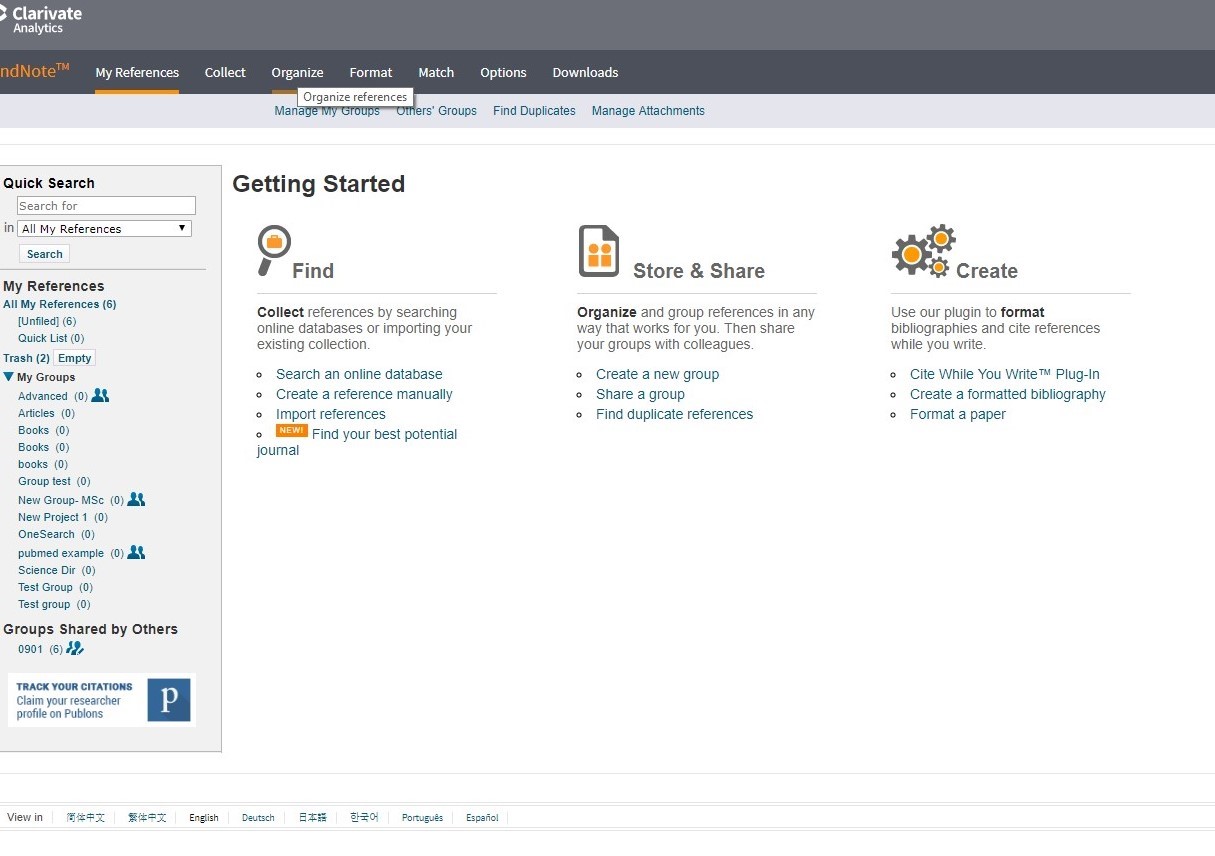Select the New Group- MSc group
The image size is (1215, 856).
click(x=61, y=500)
